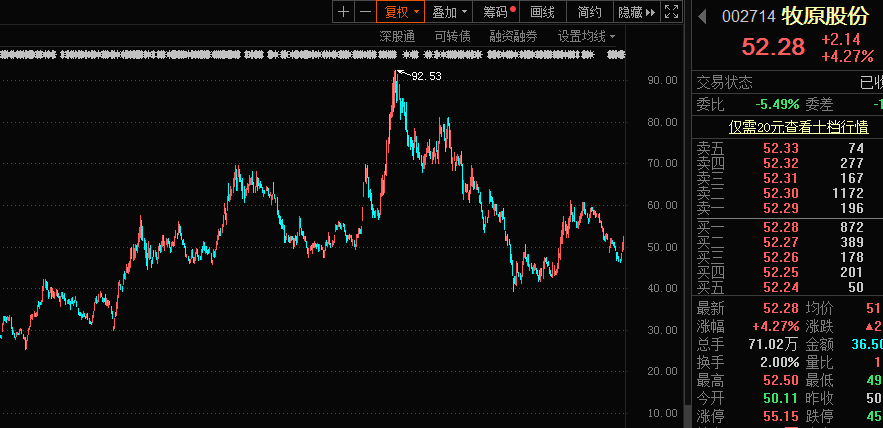Open the 设置均线 moving average dropdown
Screen dimensions: 883x428
(x=586, y=36)
